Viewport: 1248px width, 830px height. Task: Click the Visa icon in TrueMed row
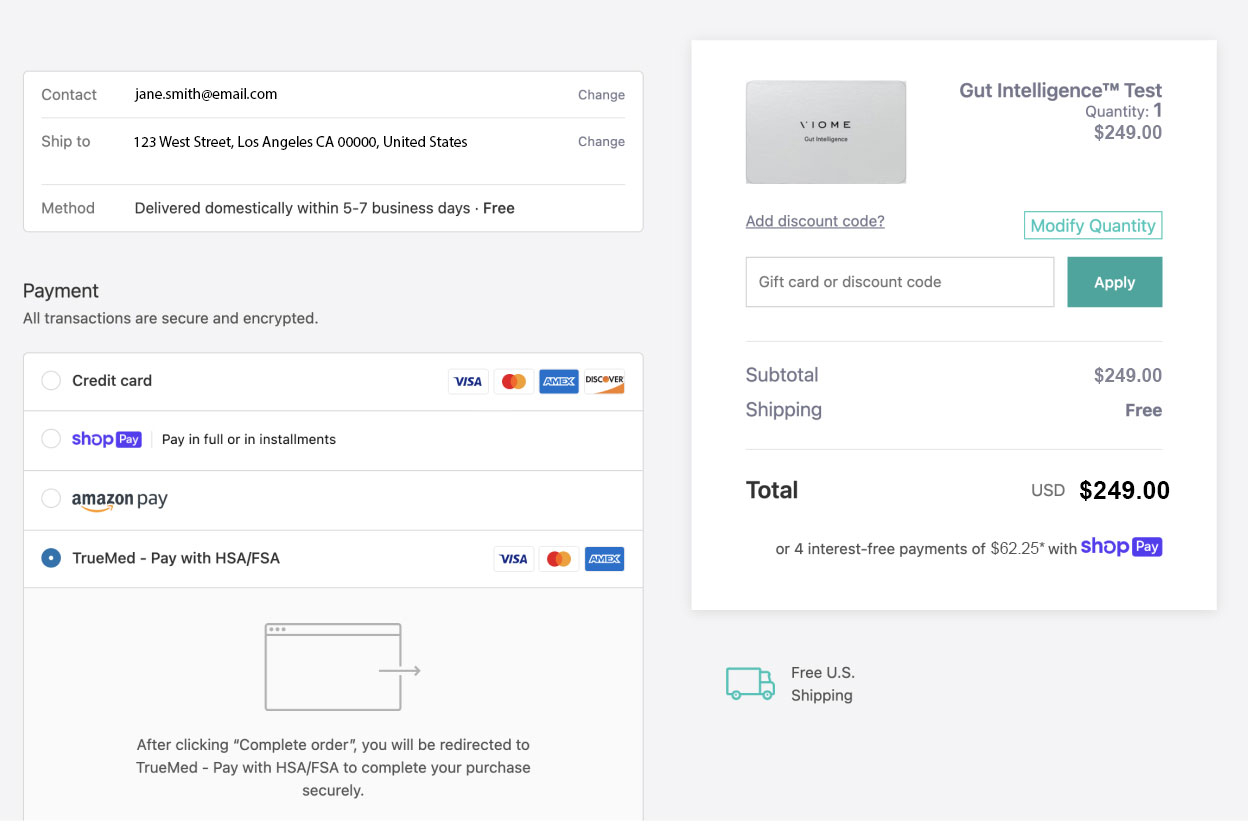coord(514,559)
